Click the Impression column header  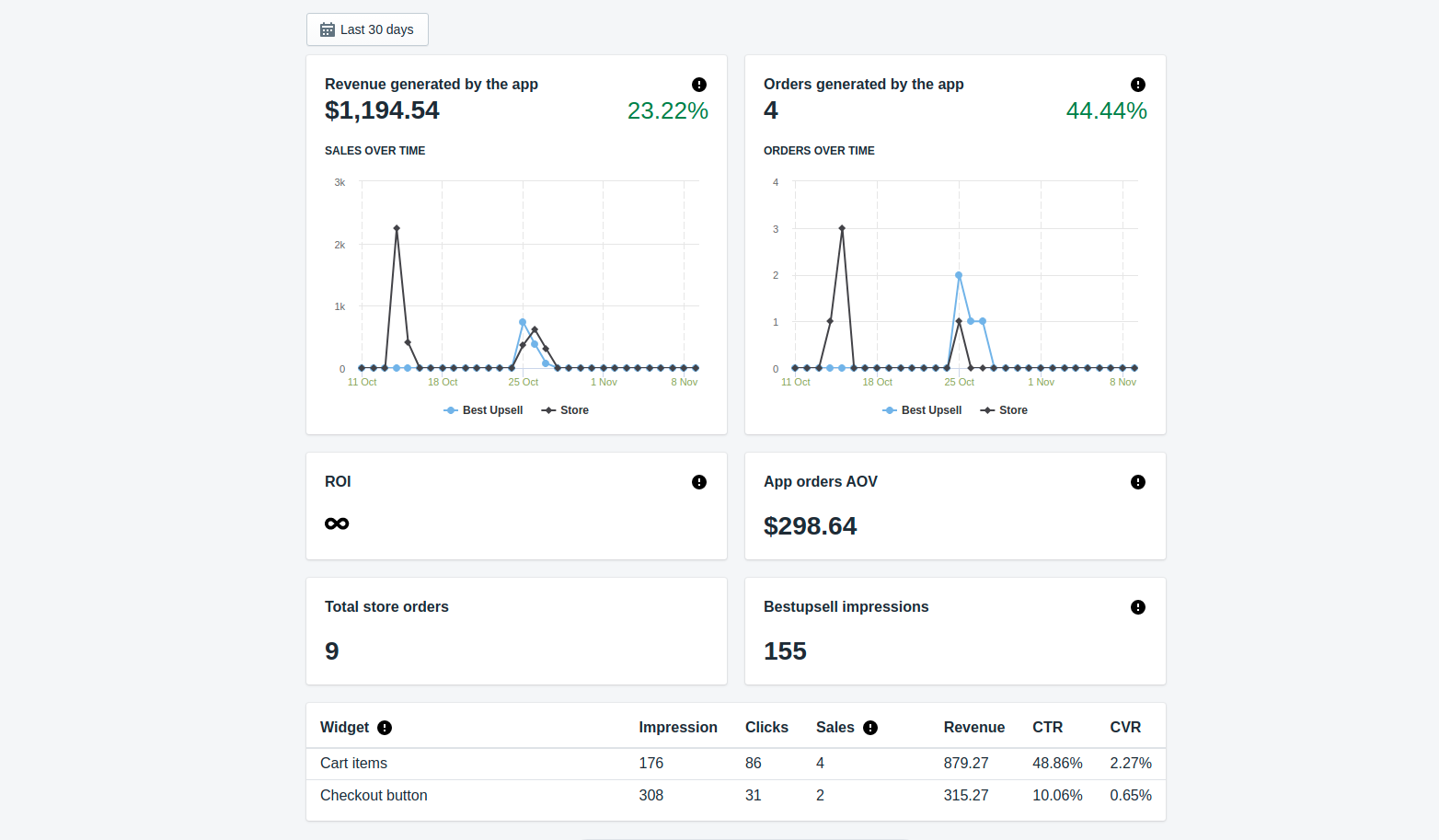point(678,728)
